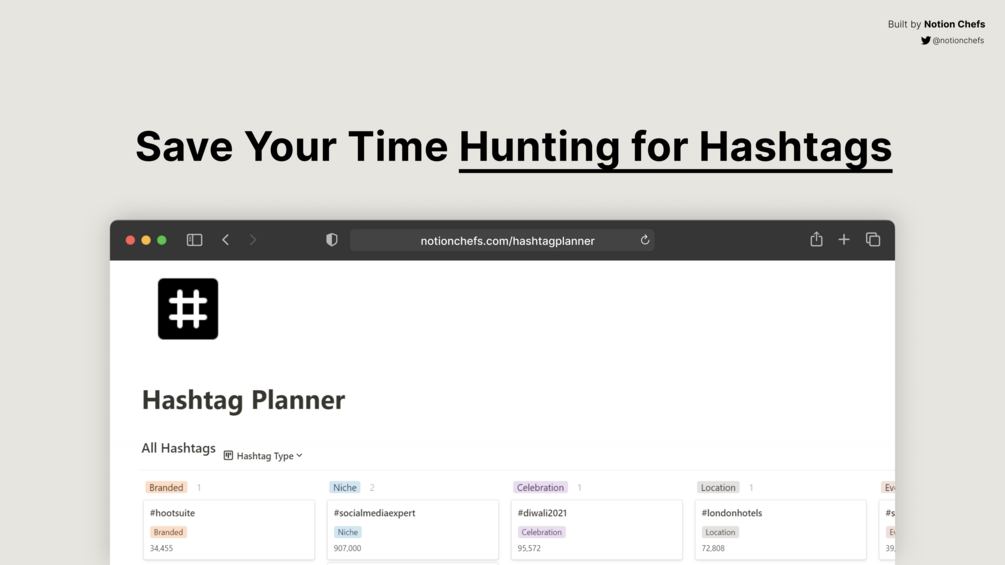
Task: Toggle the browser sidebar icon
Action: pos(194,240)
